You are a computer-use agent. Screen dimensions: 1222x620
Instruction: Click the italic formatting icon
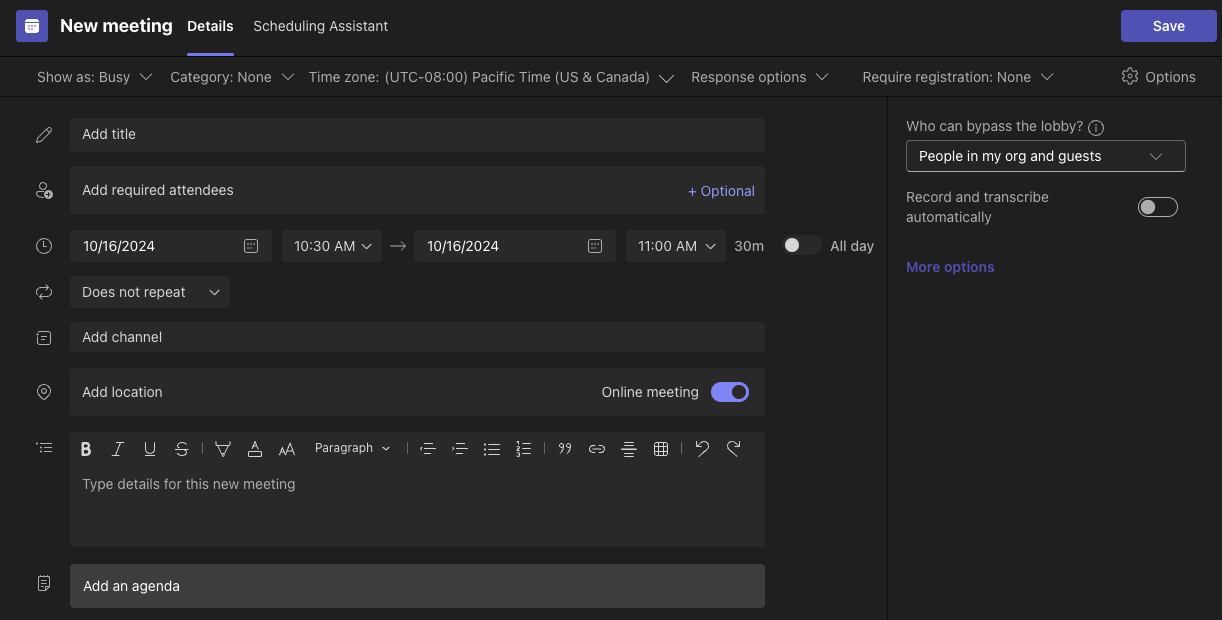pyautogui.click(x=118, y=449)
